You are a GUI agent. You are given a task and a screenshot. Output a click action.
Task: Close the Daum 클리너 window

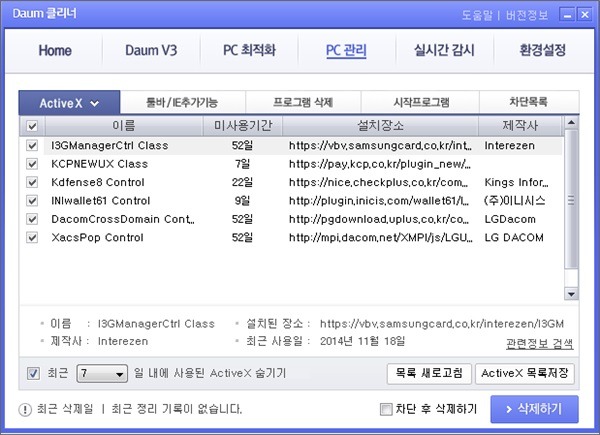click(x=585, y=15)
